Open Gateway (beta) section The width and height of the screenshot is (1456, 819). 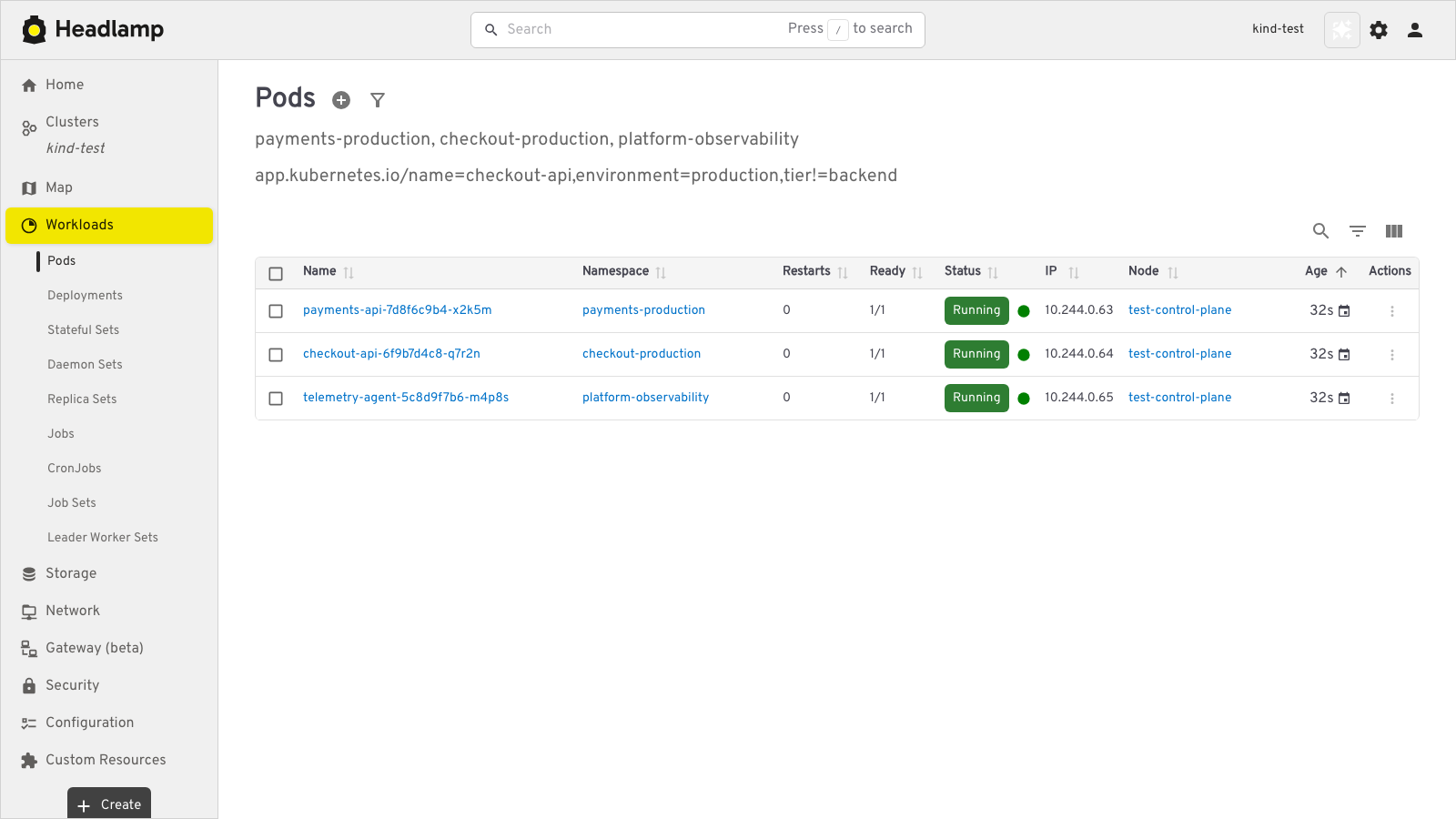109,648
